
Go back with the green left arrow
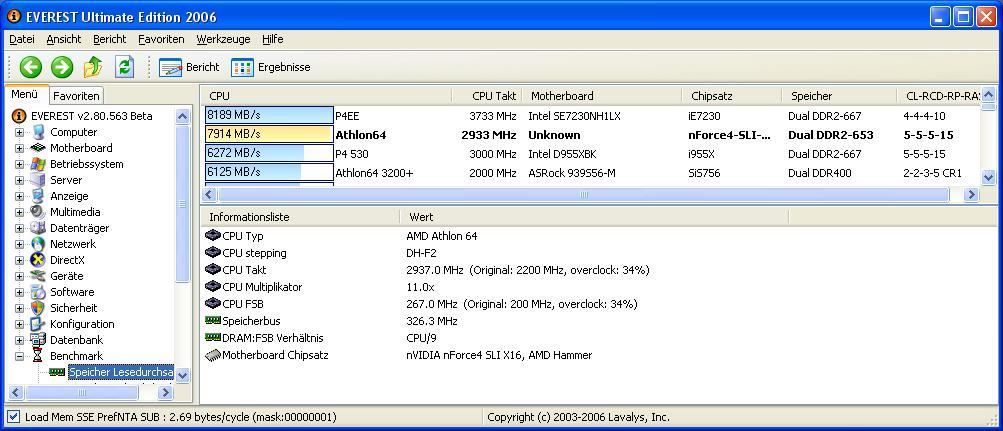(x=30, y=67)
